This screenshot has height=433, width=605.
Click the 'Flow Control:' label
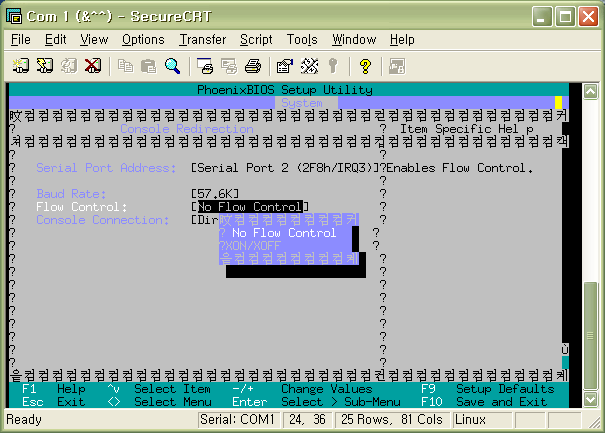pos(81,207)
